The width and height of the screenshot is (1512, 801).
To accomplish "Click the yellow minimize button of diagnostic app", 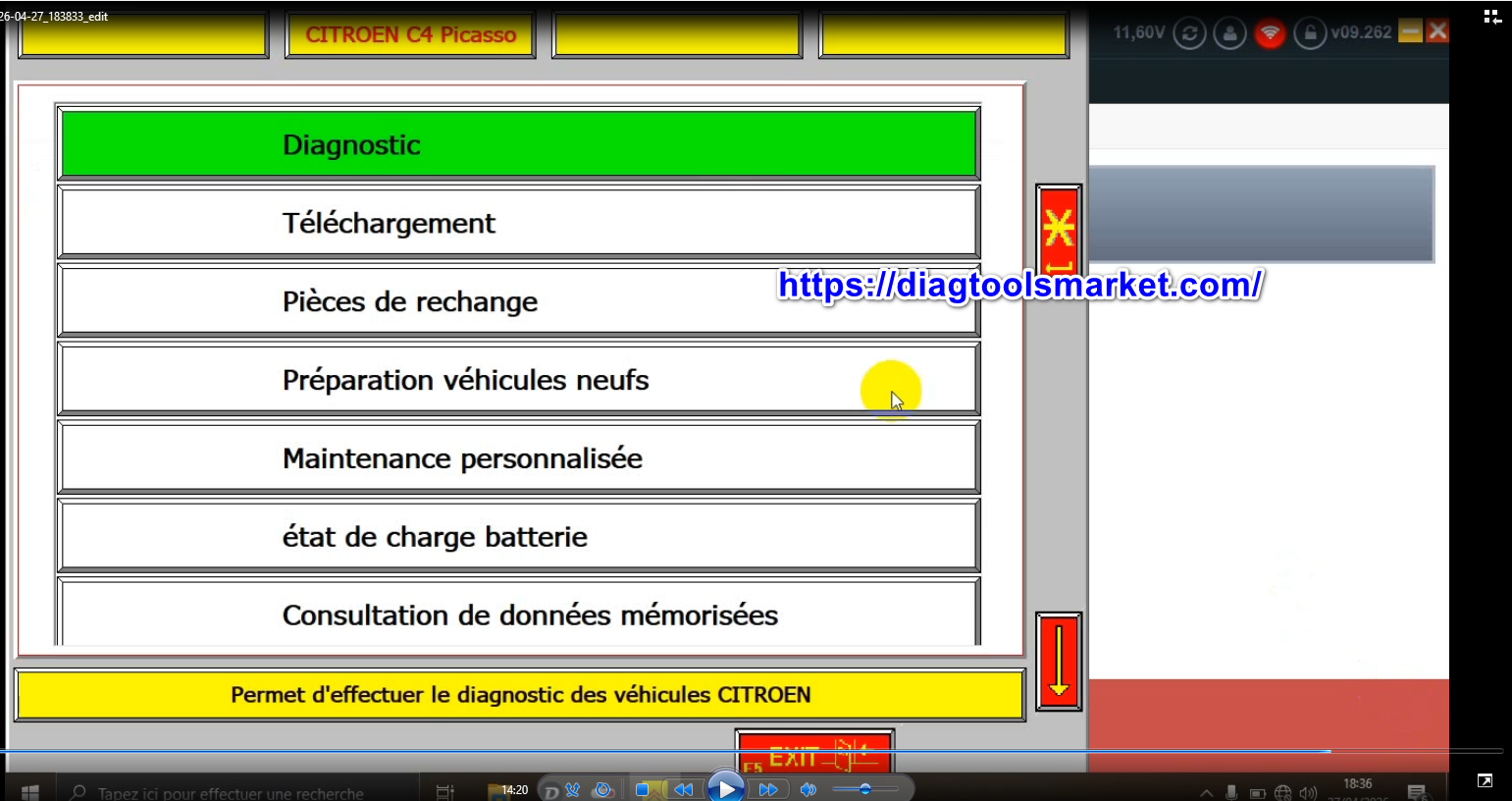I will 1410,31.
